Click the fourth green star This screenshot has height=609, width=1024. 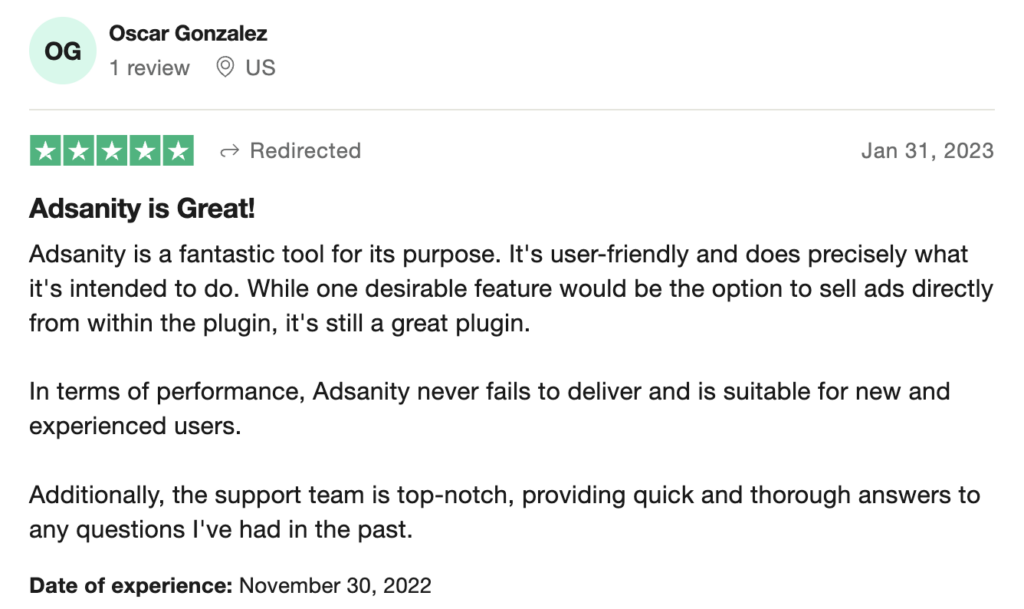click(145, 151)
